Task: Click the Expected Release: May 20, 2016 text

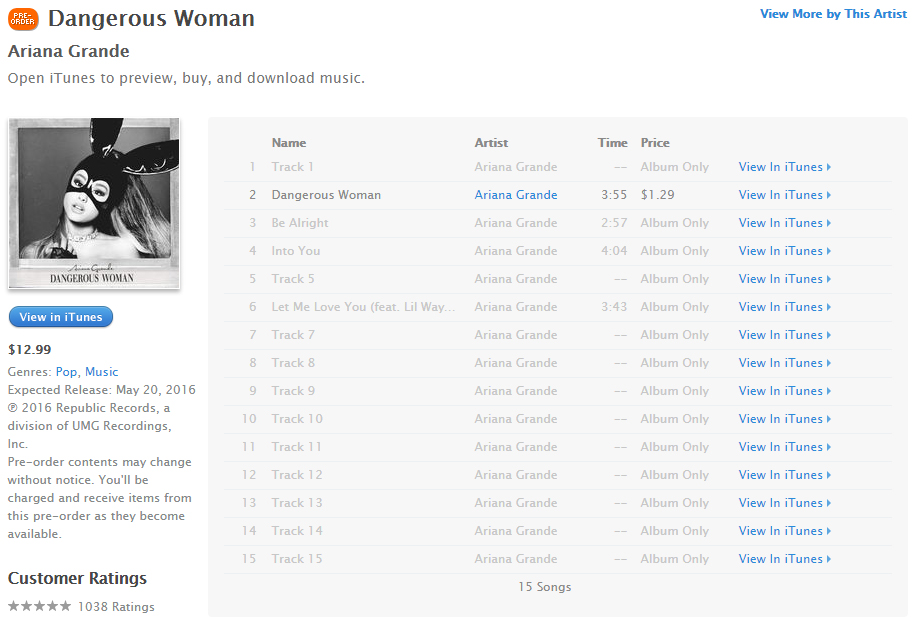Action: (x=102, y=390)
